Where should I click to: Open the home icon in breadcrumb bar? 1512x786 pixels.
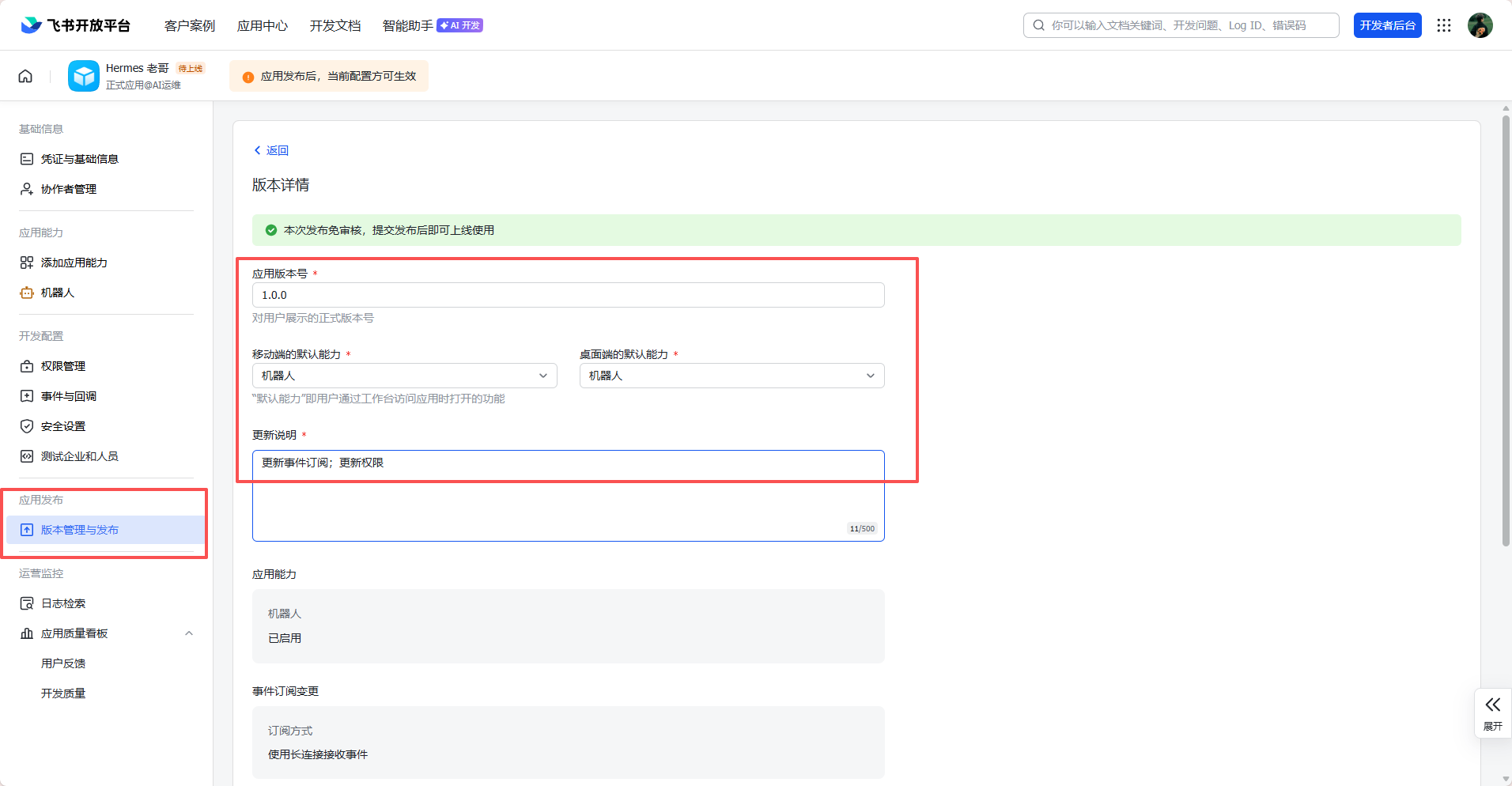(25, 76)
